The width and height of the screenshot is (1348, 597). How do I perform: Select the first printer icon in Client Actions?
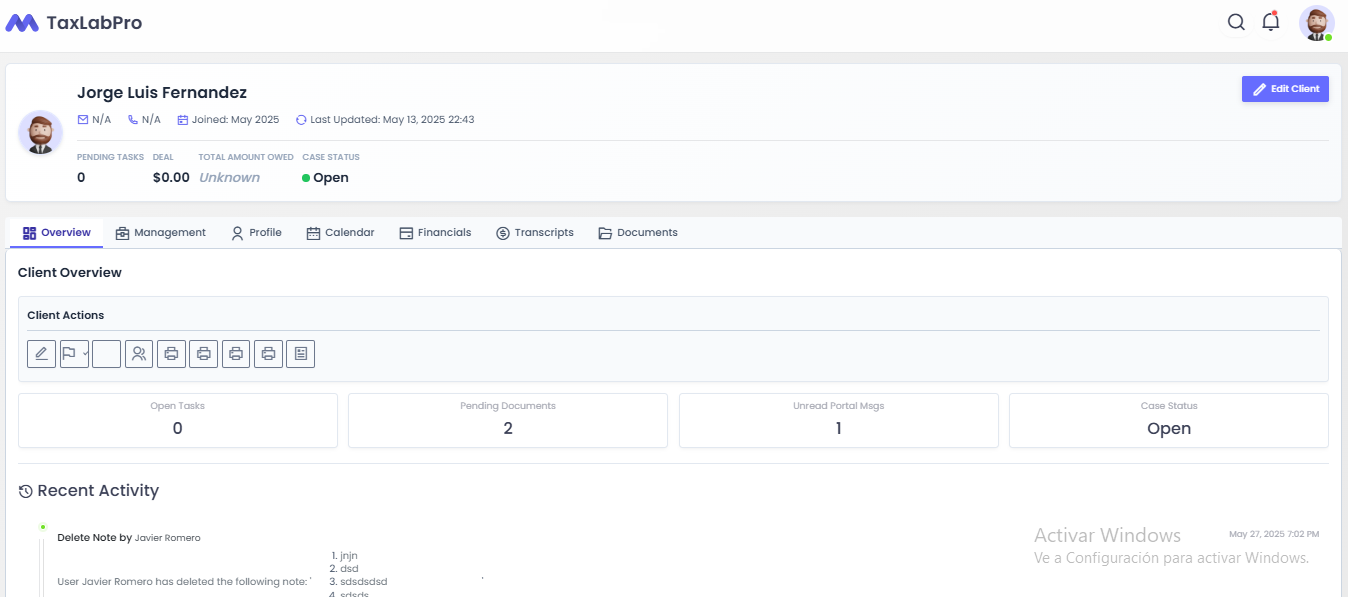(171, 353)
